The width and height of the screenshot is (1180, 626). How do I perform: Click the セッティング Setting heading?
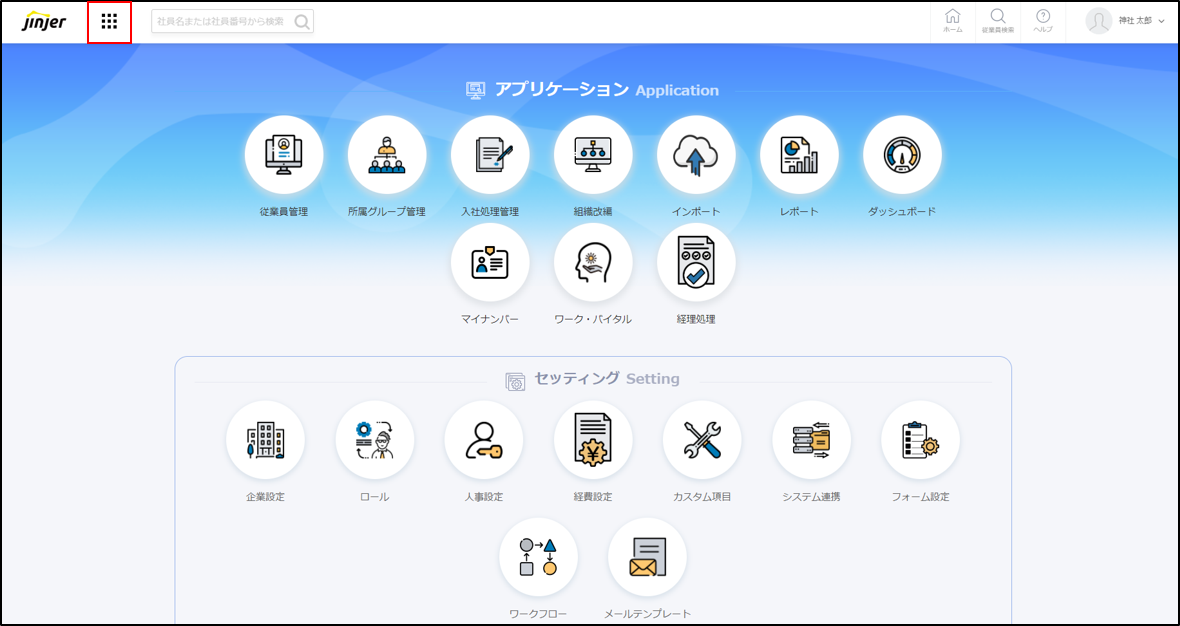(x=607, y=378)
